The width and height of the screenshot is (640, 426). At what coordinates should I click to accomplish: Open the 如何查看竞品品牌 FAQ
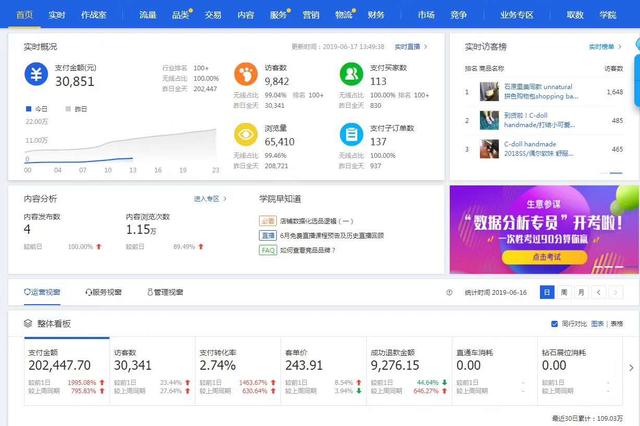click(x=307, y=250)
